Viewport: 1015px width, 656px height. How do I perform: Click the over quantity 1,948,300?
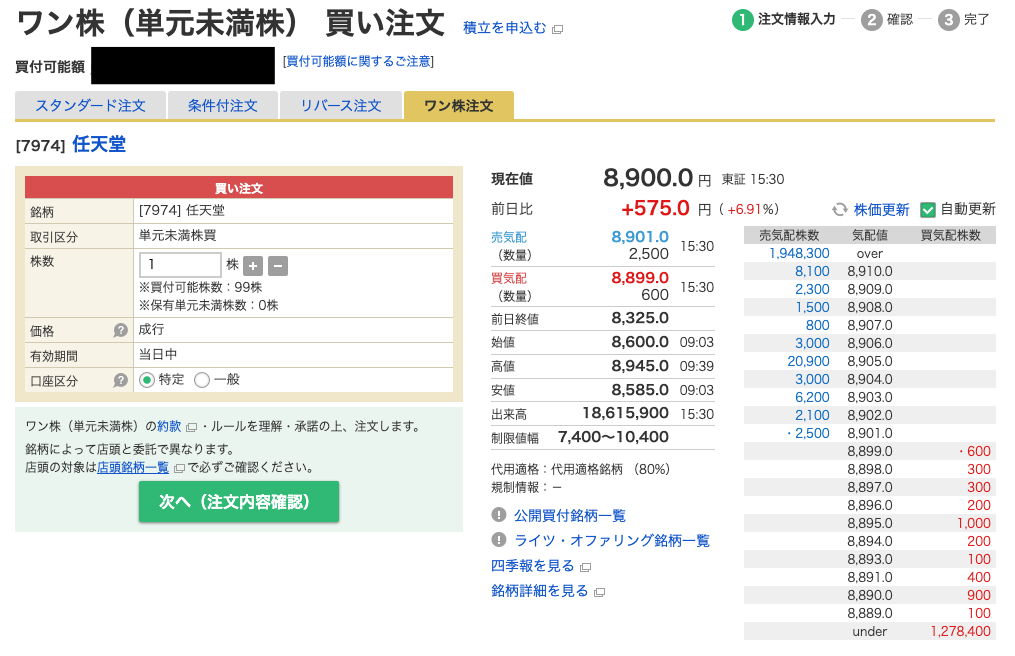click(799, 253)
